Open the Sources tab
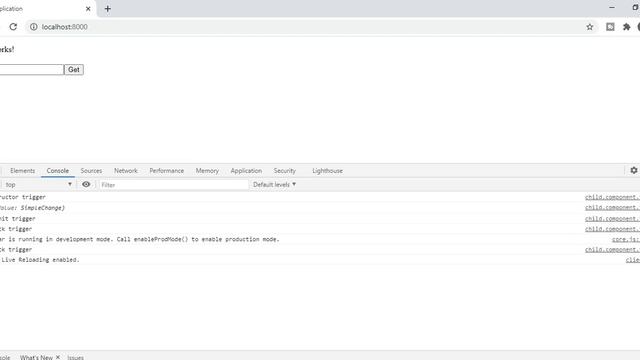 pos(91,171)
